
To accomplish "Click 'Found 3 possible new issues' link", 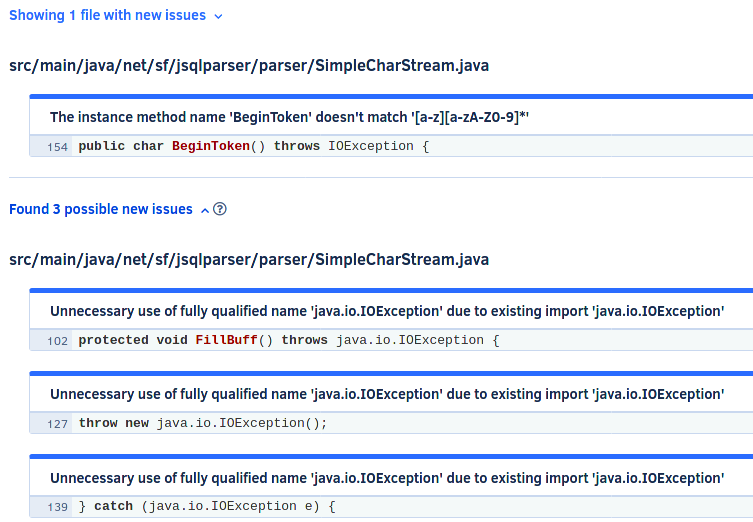I will click(101, 209).
